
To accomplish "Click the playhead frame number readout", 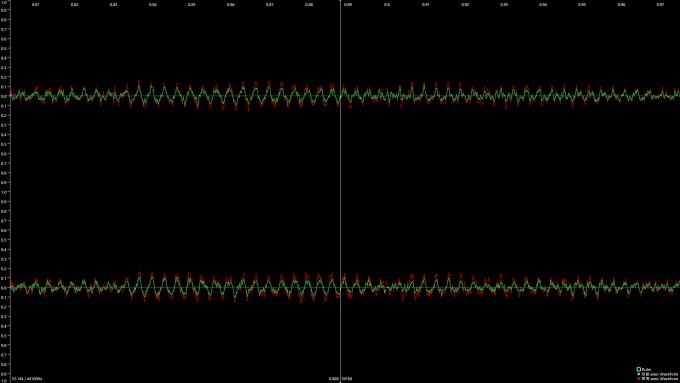I will [347, 379].
